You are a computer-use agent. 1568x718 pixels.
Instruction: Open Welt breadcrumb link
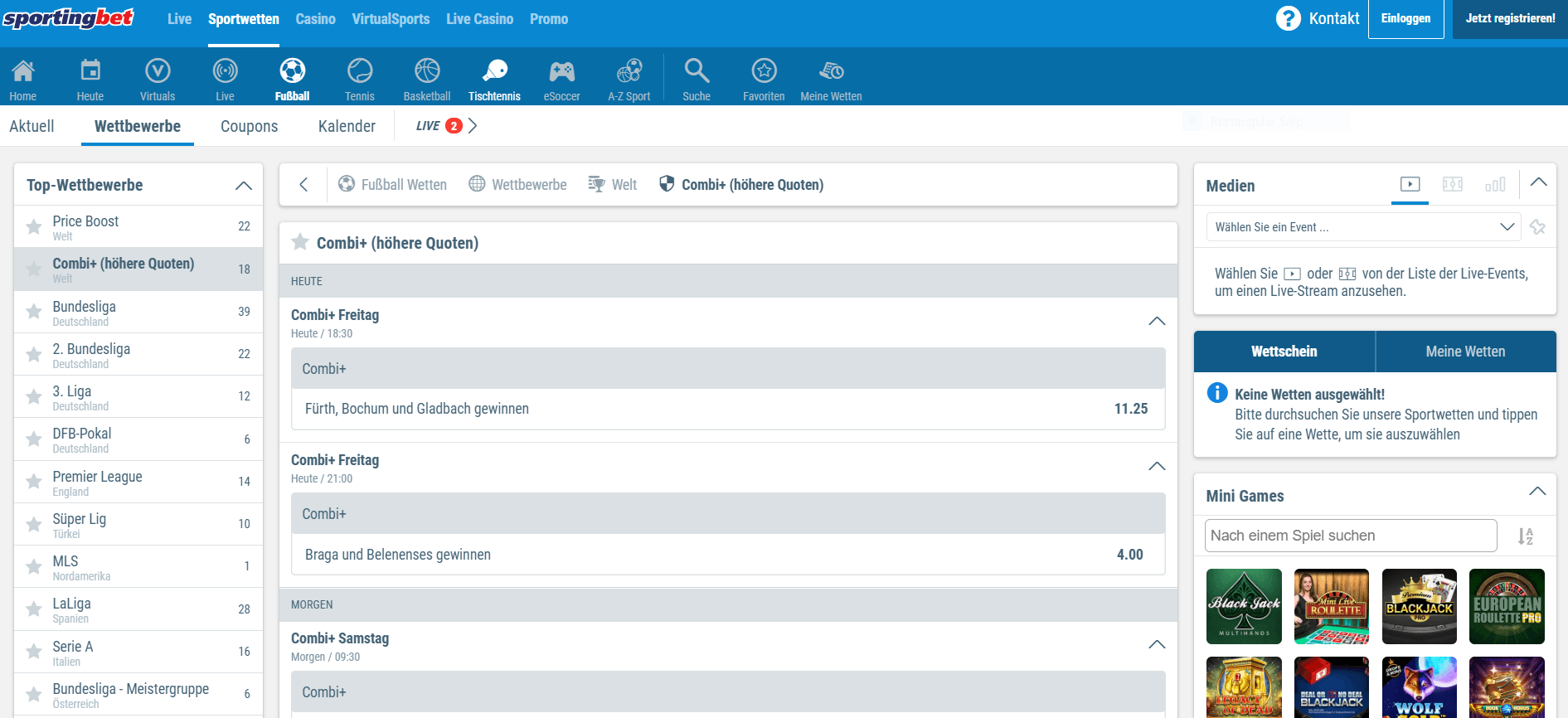(x=613, y=184)
